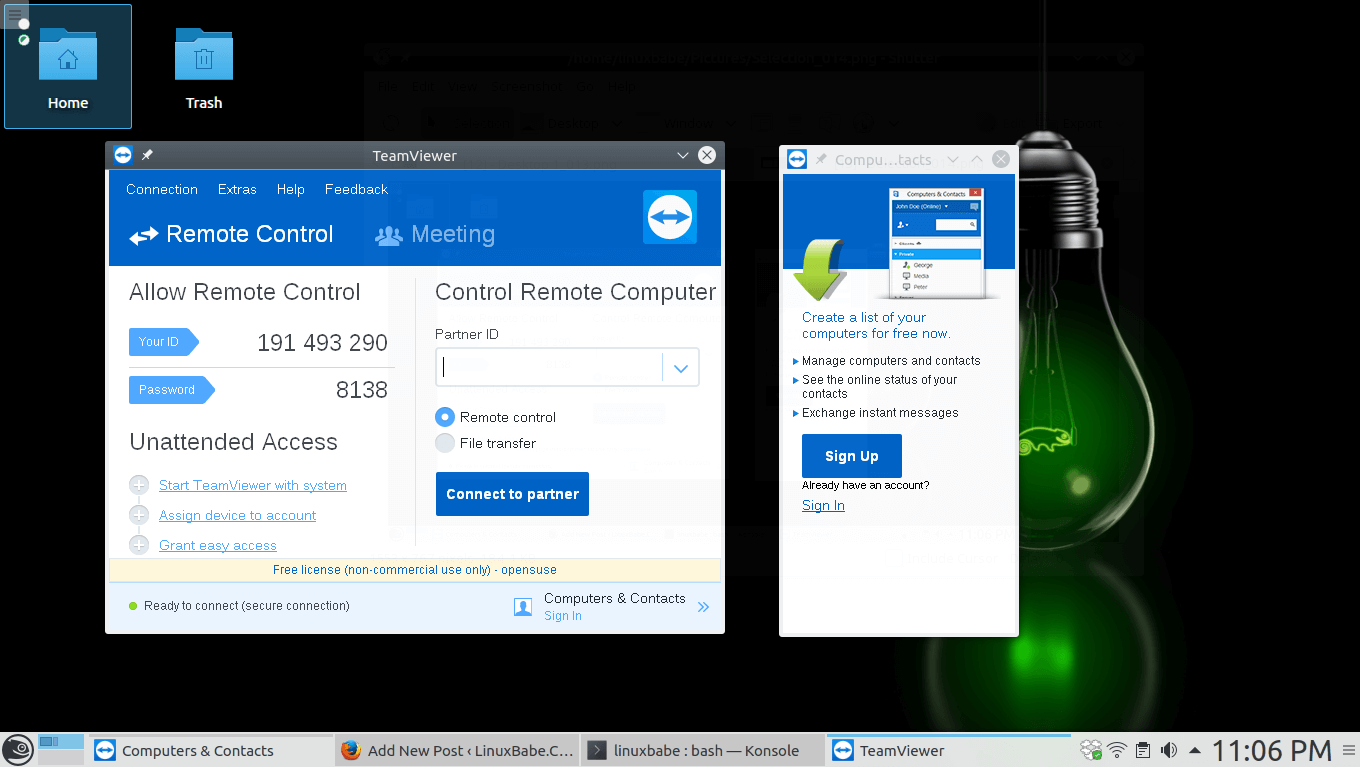Click the Connect to partner button

point(512,494)
